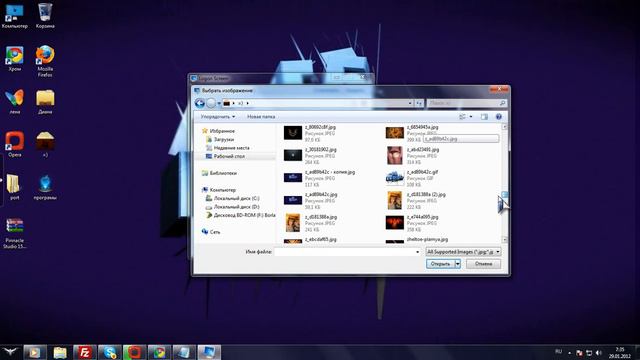
Task: Launch the Mozilla Firefox desktop shortcut
Action: pos(45,61)
